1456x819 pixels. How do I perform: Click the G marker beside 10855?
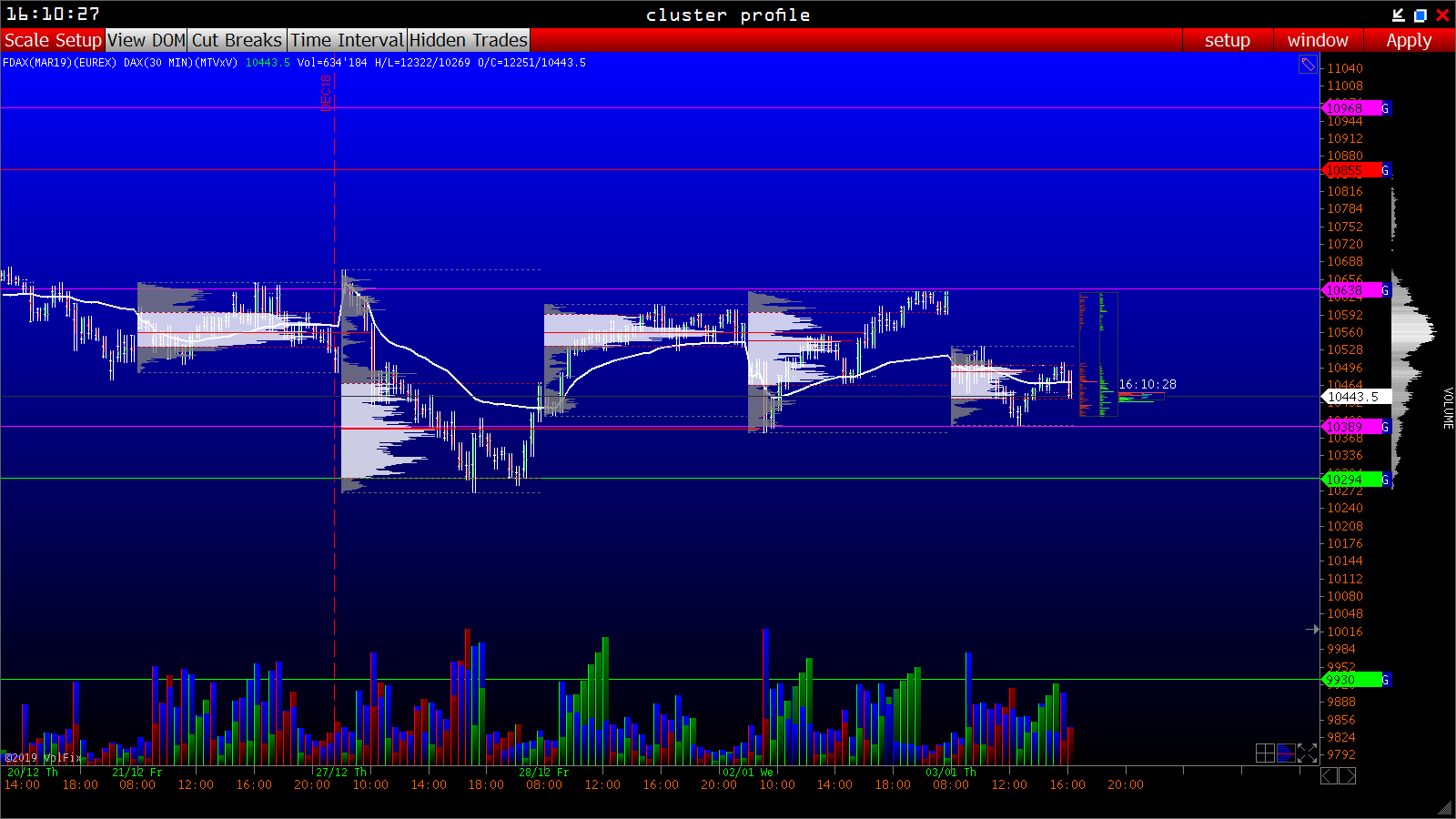(x=1386, y=170)
